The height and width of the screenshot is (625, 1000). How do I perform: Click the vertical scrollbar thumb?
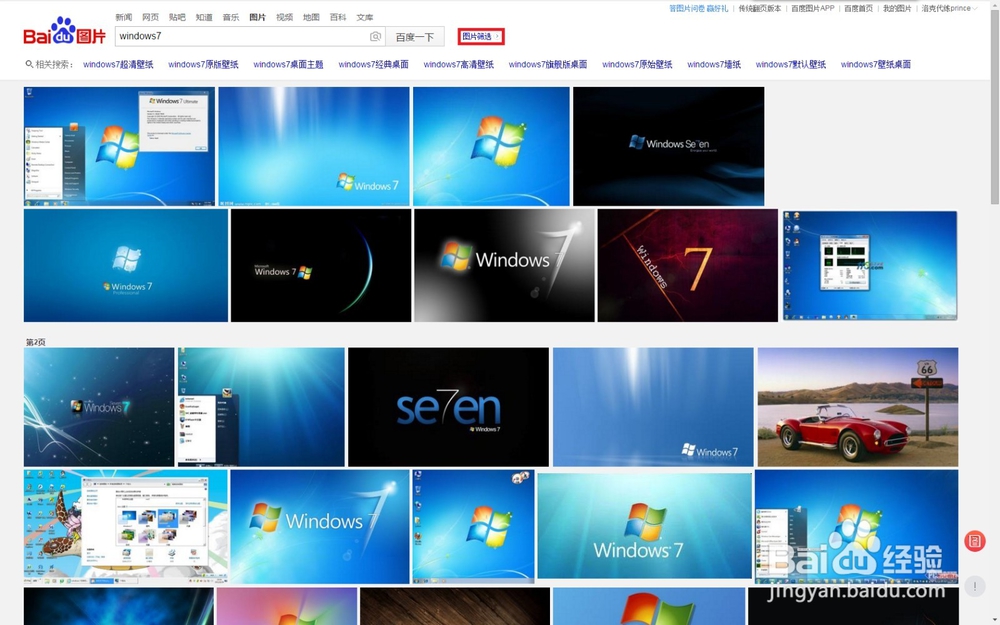[x=995, y=107]
